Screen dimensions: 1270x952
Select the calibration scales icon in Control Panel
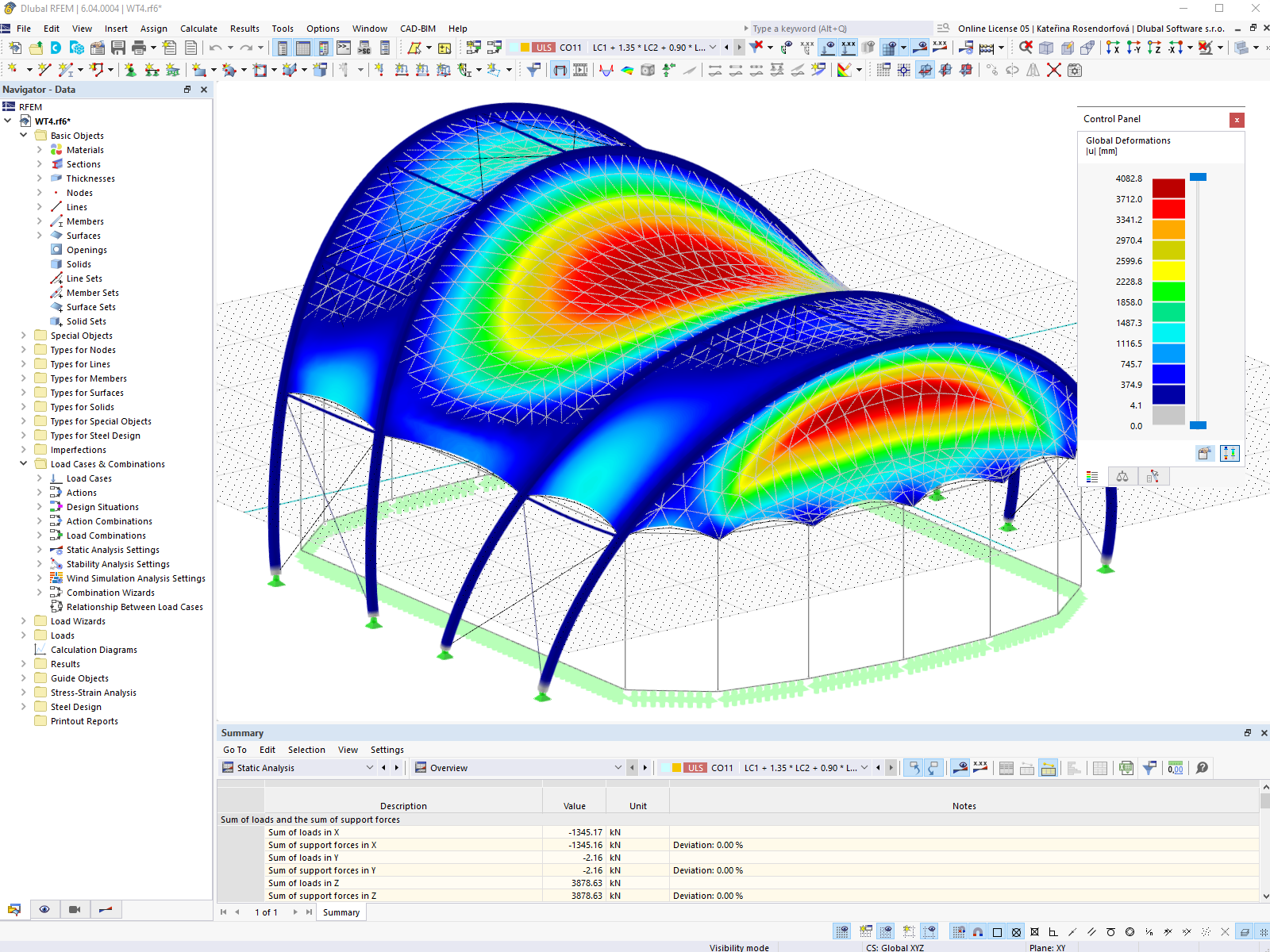point(1122,476)
